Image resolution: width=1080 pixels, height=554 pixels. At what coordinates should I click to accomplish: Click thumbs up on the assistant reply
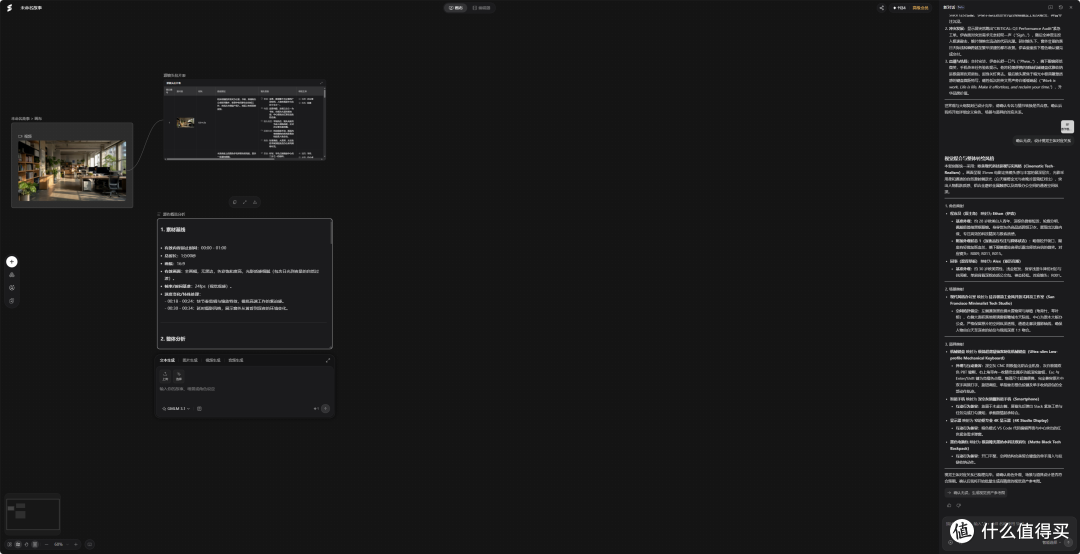(x=949, y=505)
